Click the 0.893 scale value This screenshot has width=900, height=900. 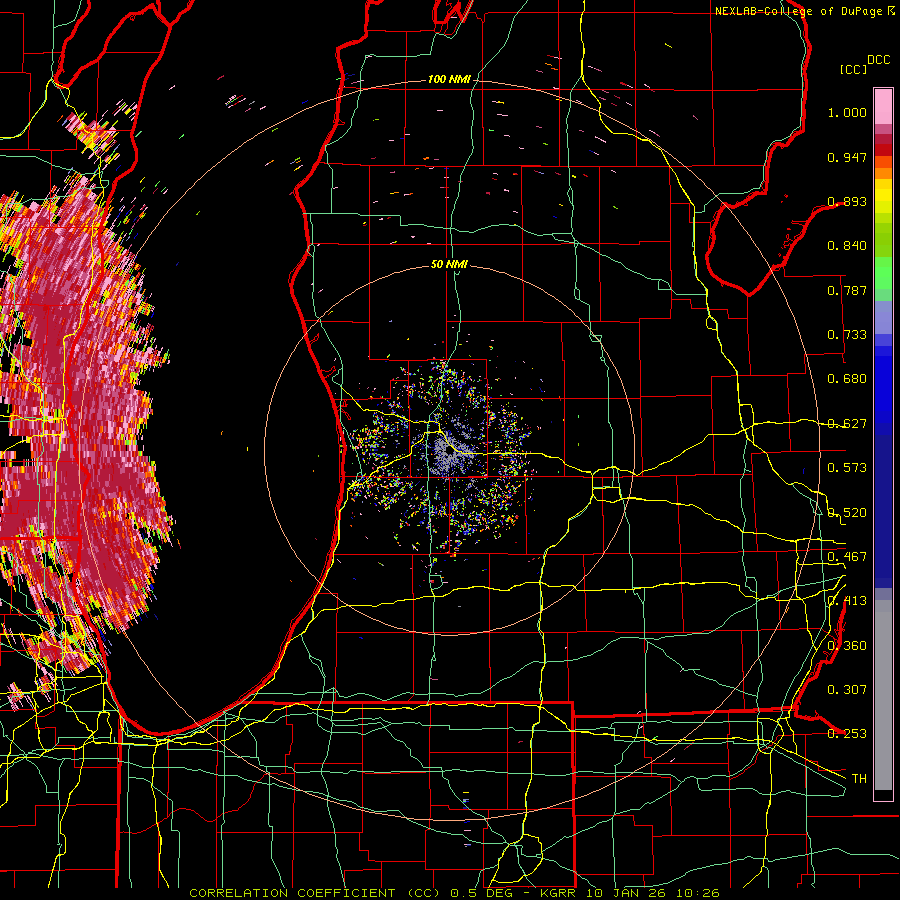click(847, 201)
